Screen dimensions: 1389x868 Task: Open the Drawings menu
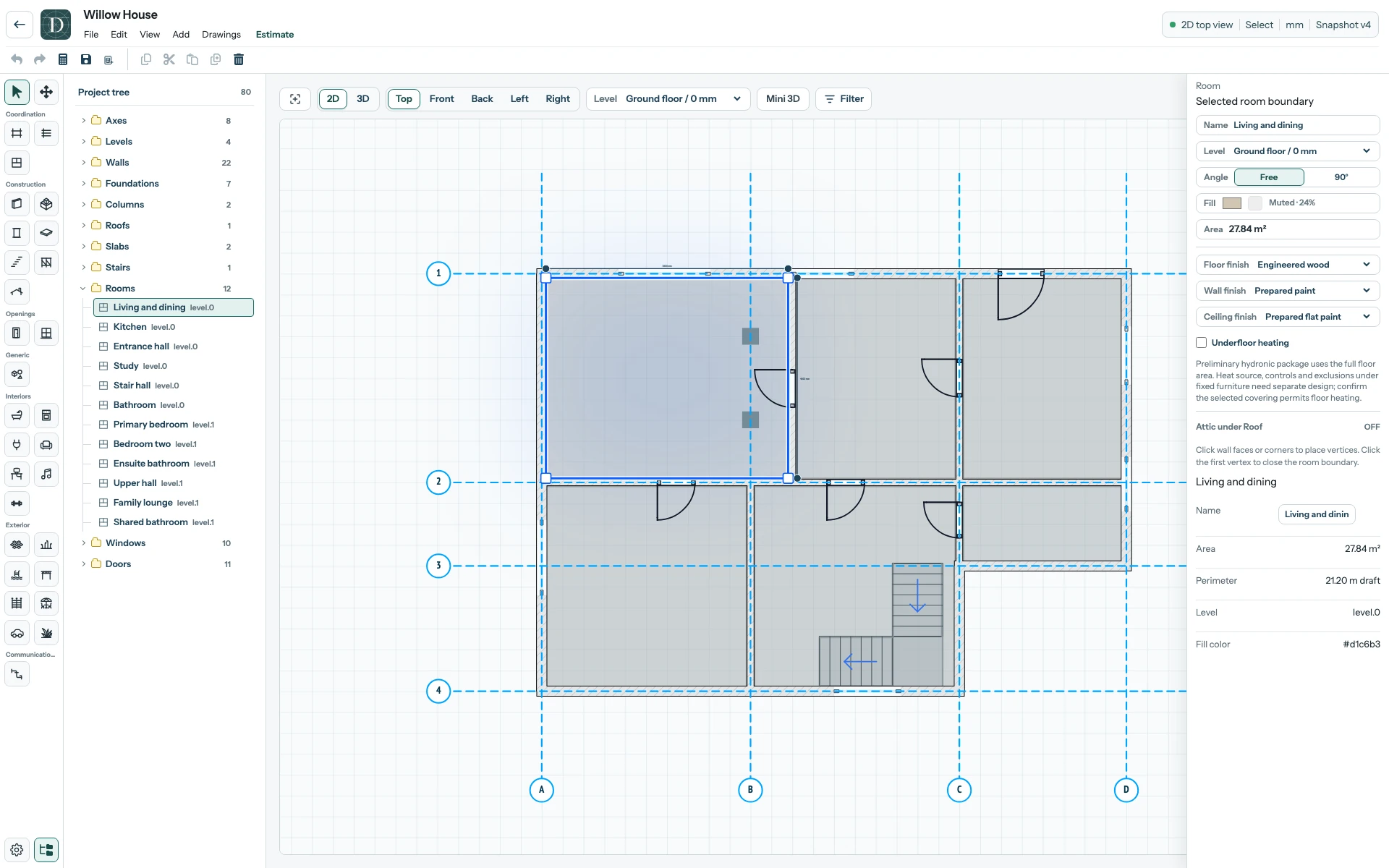coord(221,35)
